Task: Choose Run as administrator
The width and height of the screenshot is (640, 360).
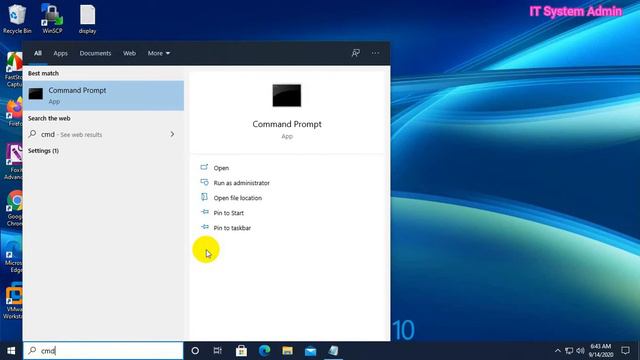Action: coord(242,183)
